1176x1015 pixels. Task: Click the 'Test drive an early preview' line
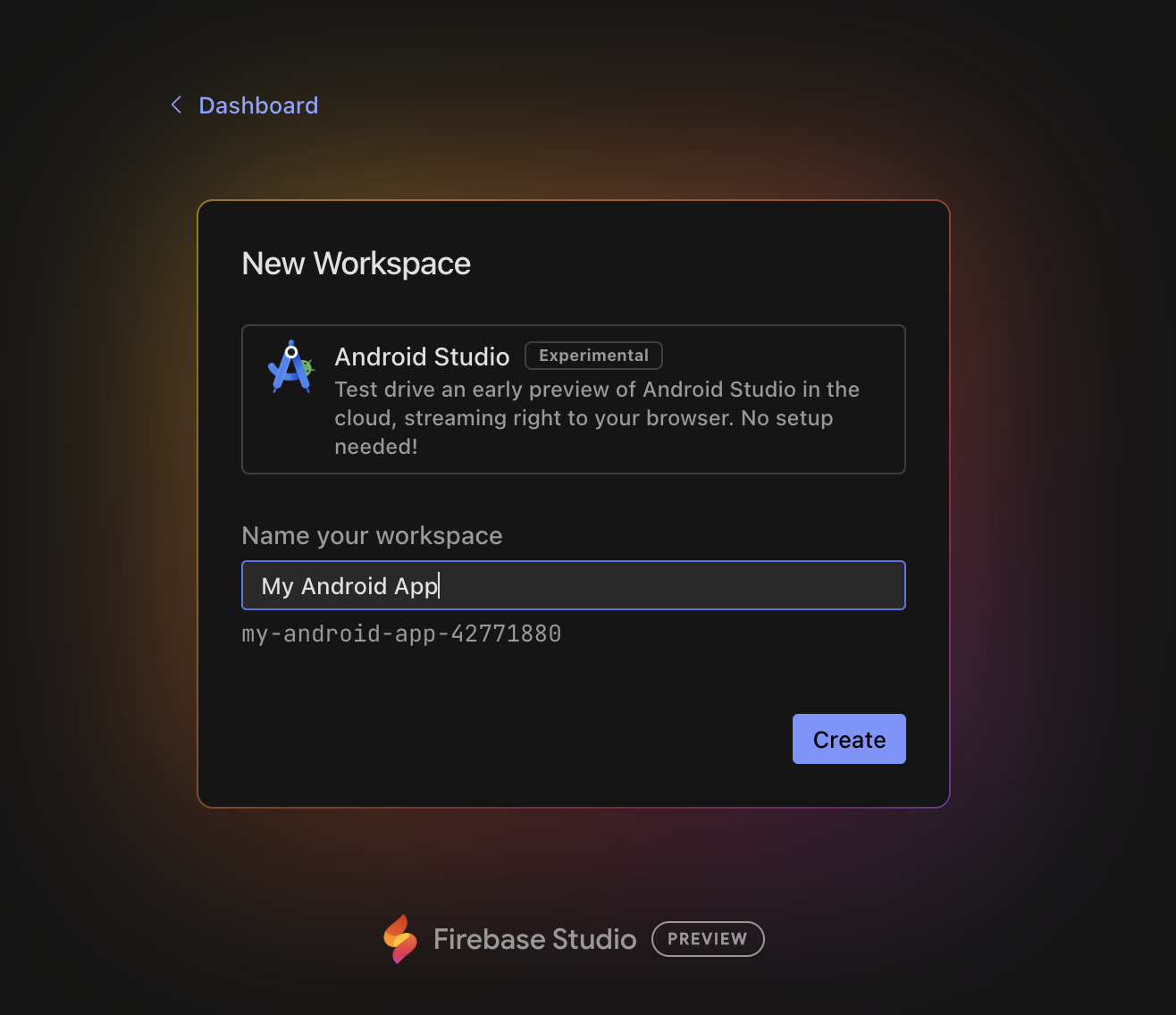[596, 390]
